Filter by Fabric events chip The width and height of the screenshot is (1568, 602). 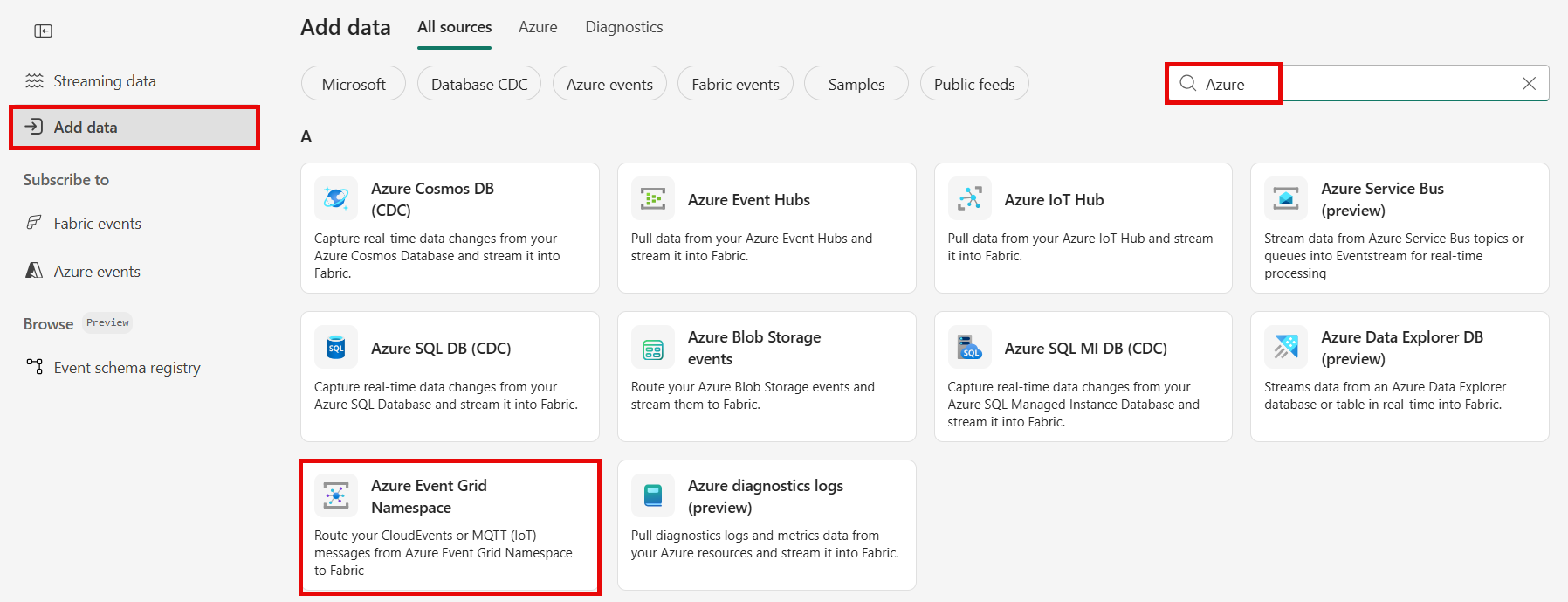click(735, 84)
